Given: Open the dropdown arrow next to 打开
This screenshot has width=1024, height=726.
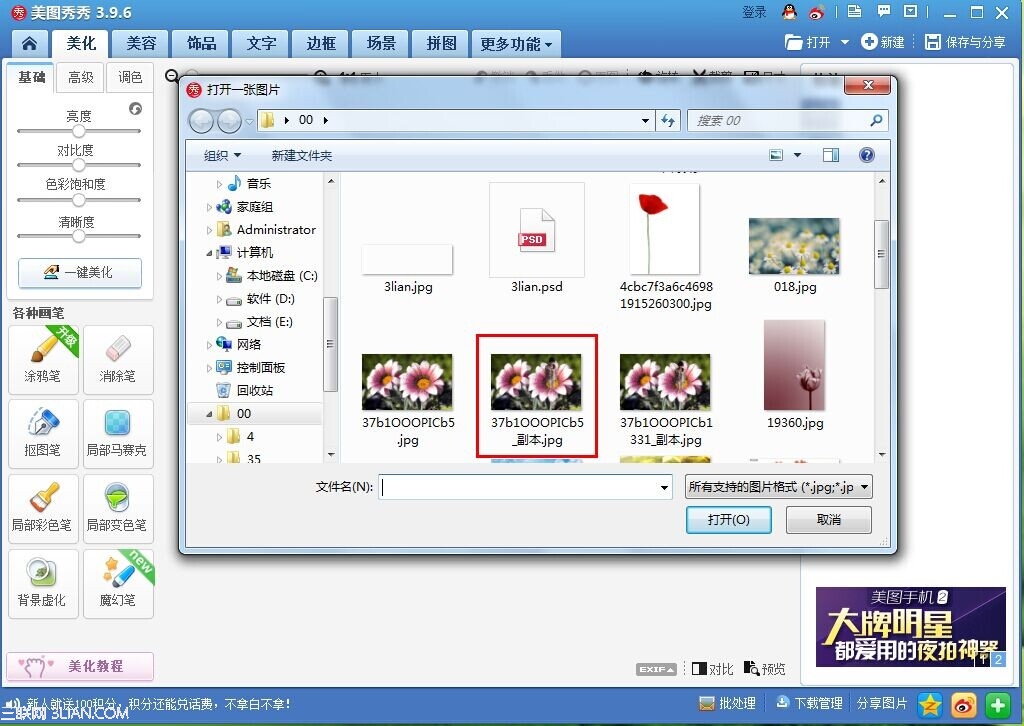Looking at the screenshot, I should point(844,42).
